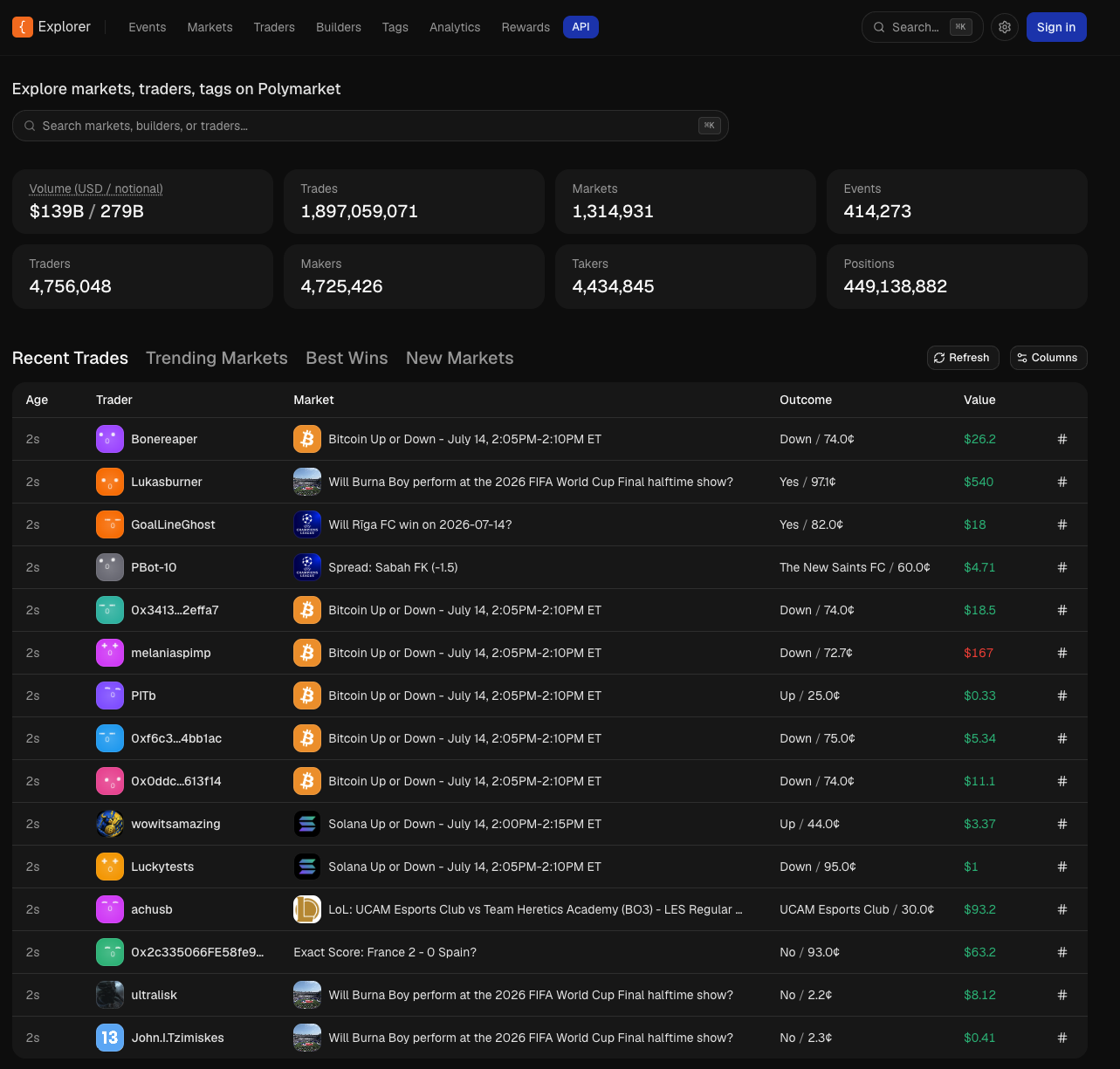1120x1069 pixels.
Task: Focus the main search markets input field
Action: click(x=370, y=126)
